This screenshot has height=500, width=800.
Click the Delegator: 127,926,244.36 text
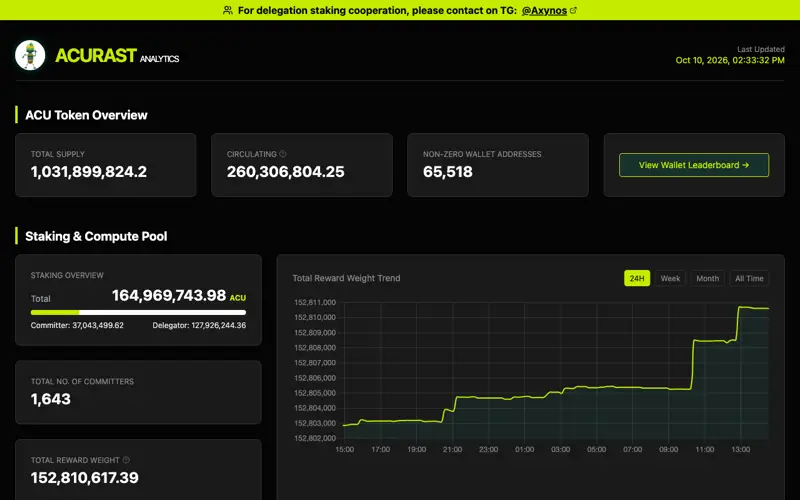199,325
